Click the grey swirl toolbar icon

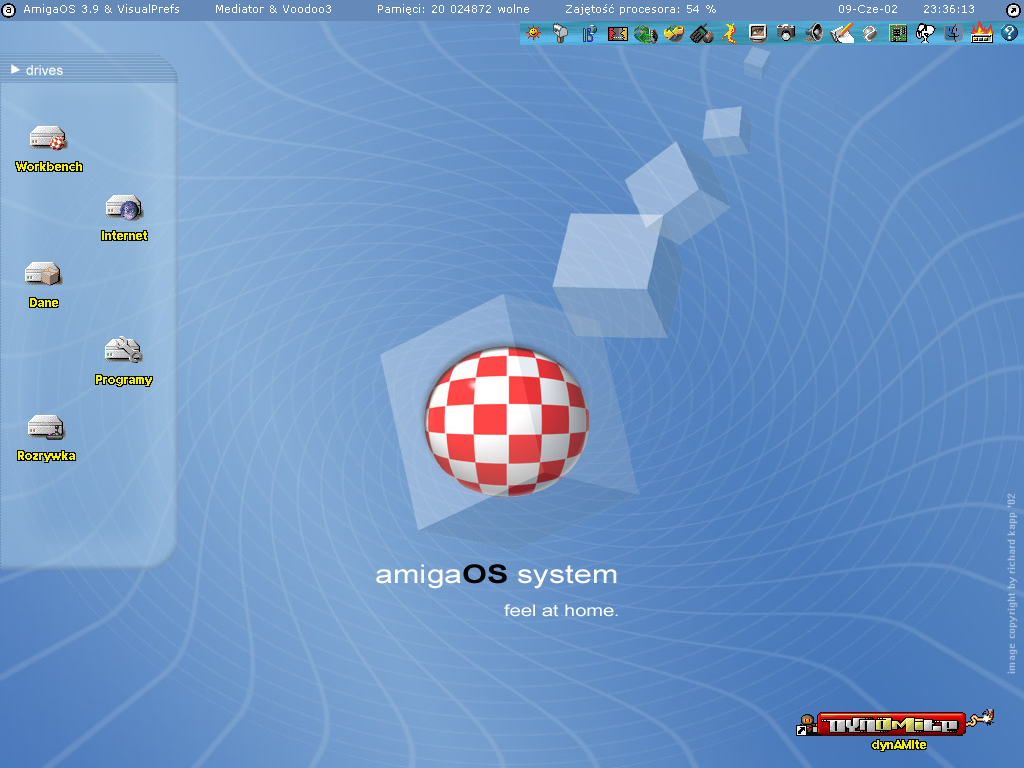pyautogui.click(x=870, y=33)
